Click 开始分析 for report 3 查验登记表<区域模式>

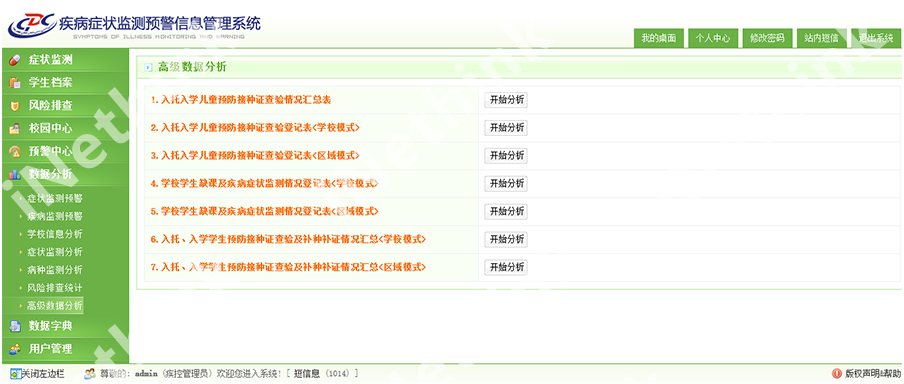point(506,156)
